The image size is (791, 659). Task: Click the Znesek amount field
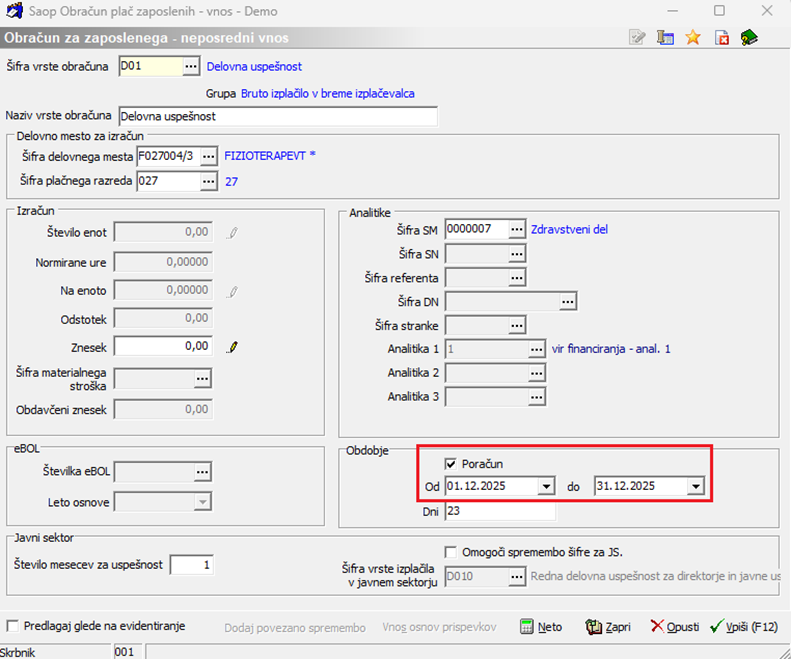(x=163, y=346)
